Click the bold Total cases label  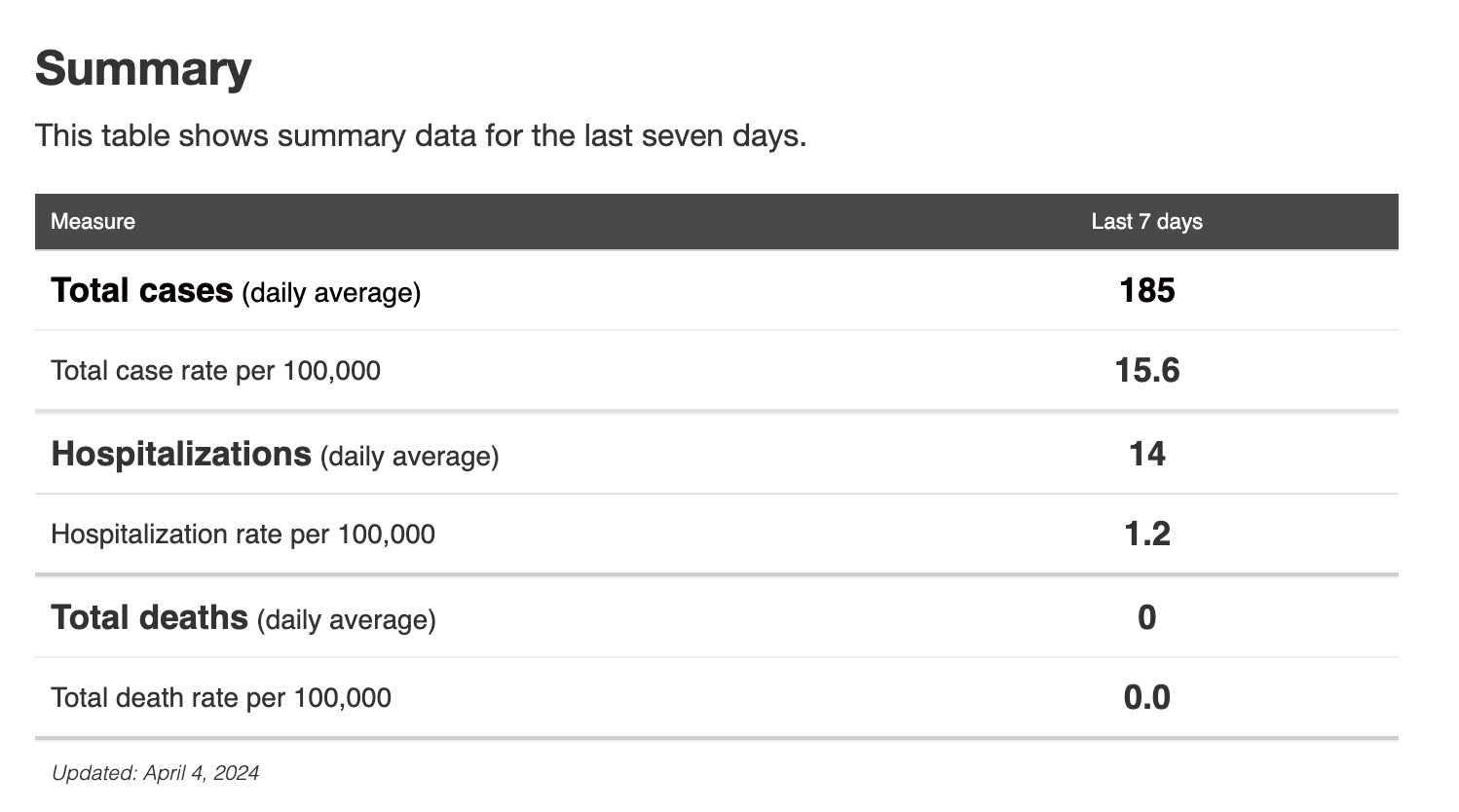coord(141,290)
